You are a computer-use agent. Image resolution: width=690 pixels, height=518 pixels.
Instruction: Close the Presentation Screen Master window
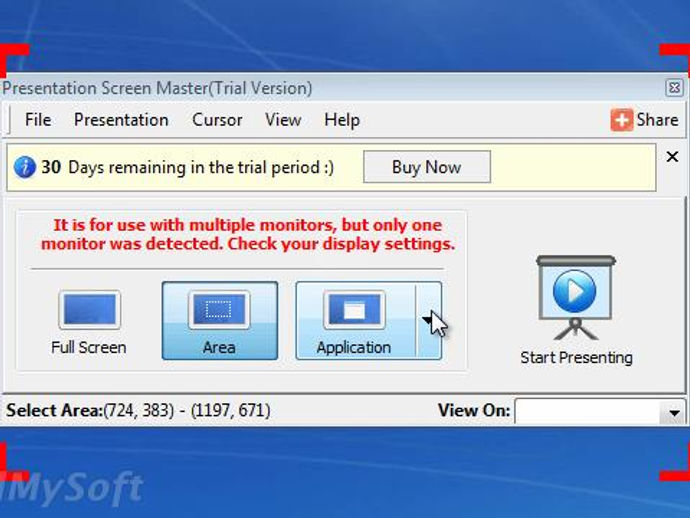point(674,88)
